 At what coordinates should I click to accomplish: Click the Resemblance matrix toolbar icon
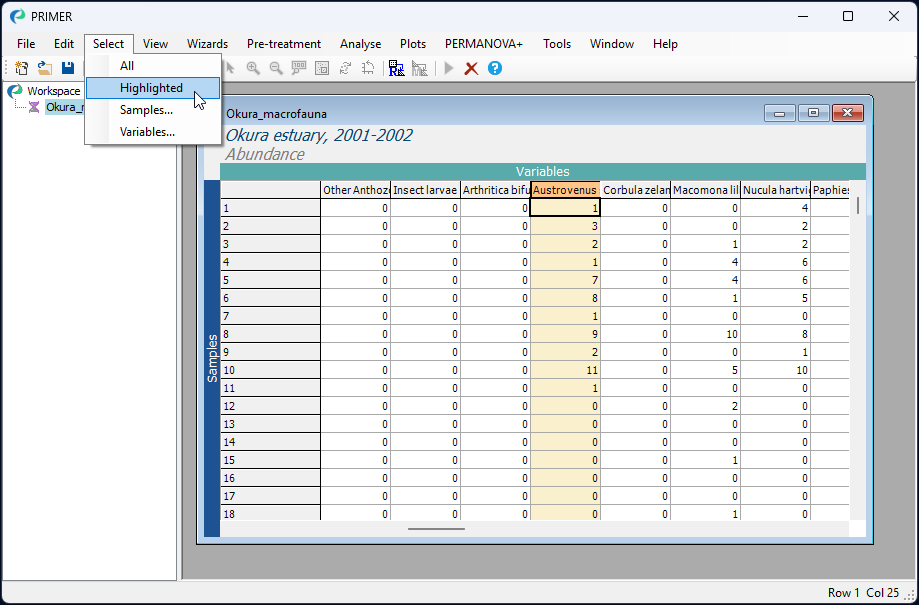pyautogui.click(x=396, y=69)
